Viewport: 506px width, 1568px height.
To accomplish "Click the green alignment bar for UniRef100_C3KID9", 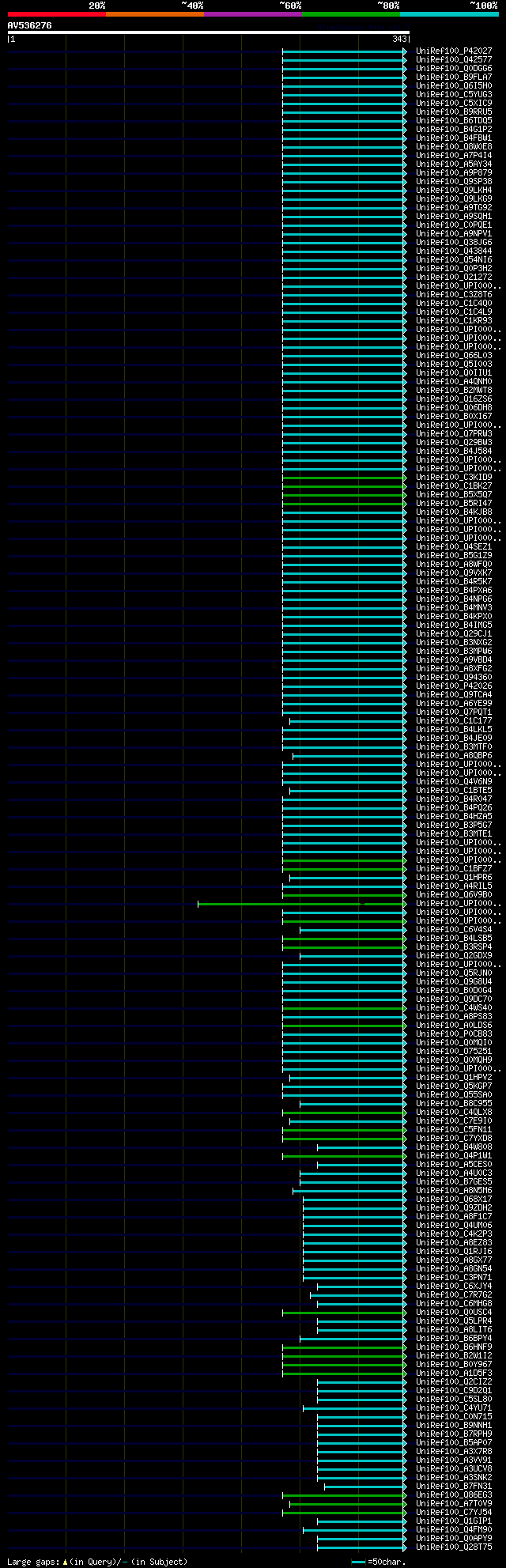I will click(345, 477).
